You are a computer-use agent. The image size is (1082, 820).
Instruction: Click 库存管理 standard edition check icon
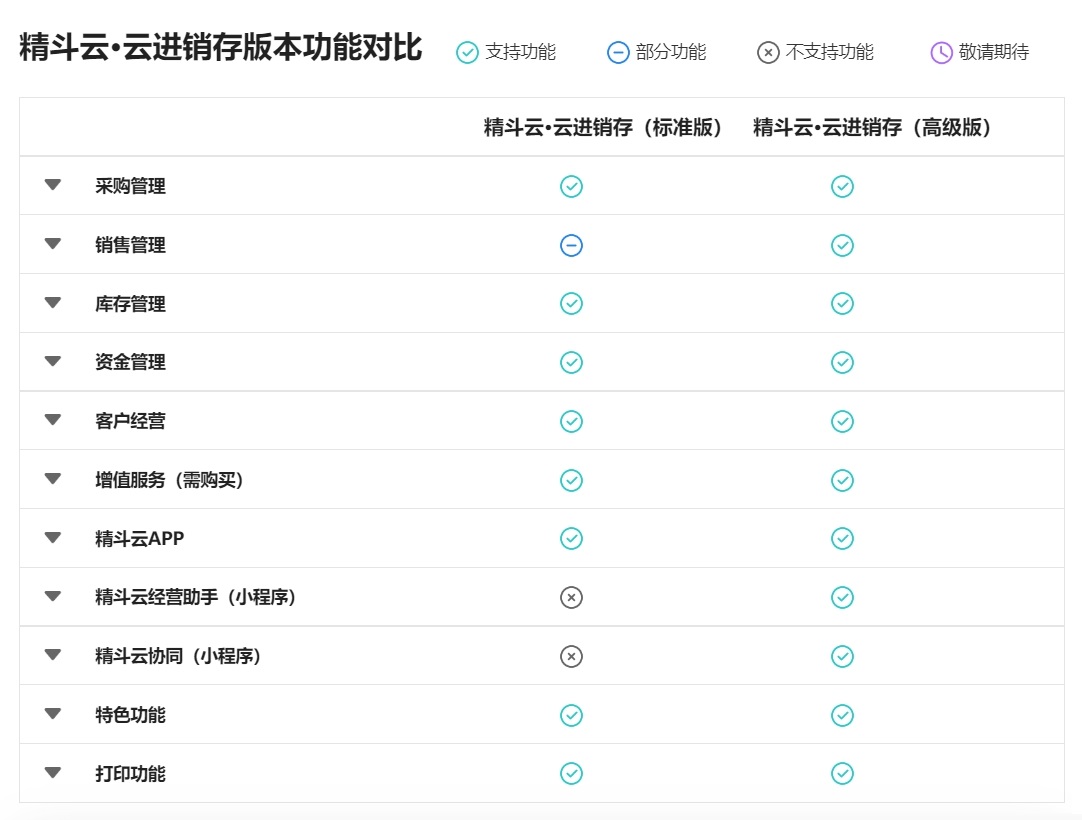tap(571, 304)
